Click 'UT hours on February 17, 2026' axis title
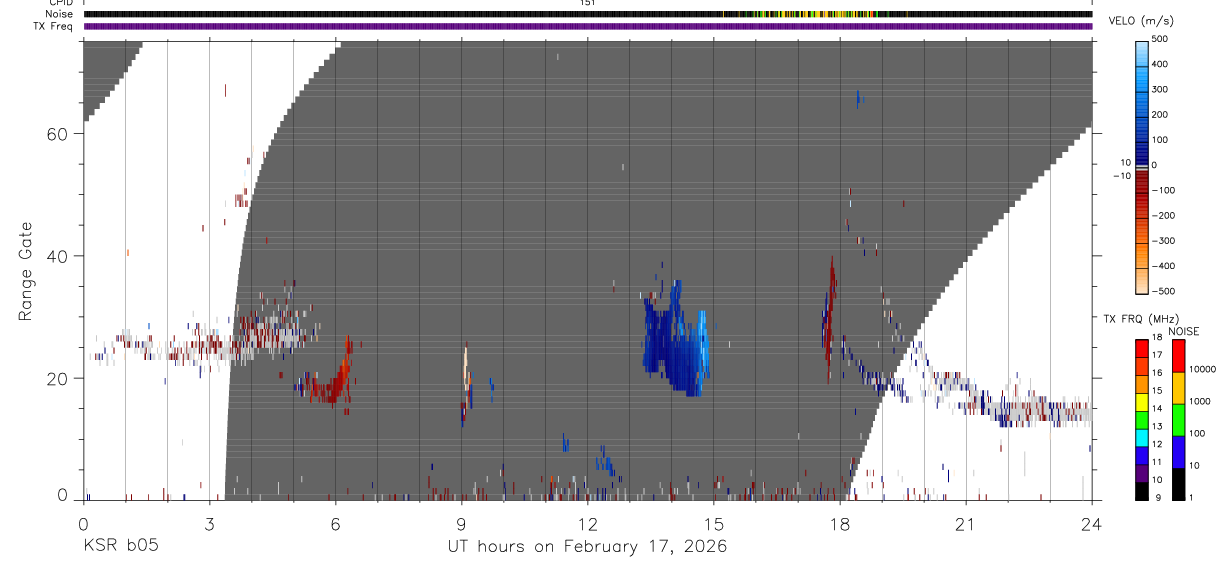 pos(586,547)
